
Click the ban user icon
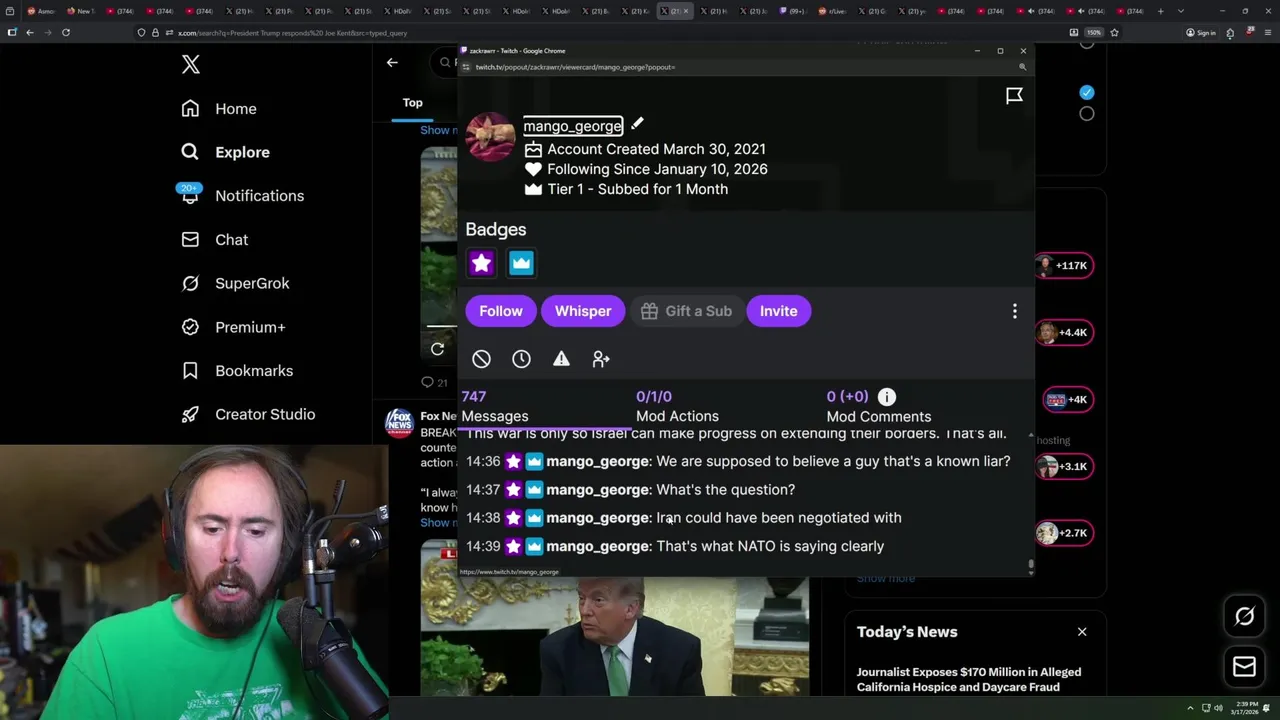481,359
